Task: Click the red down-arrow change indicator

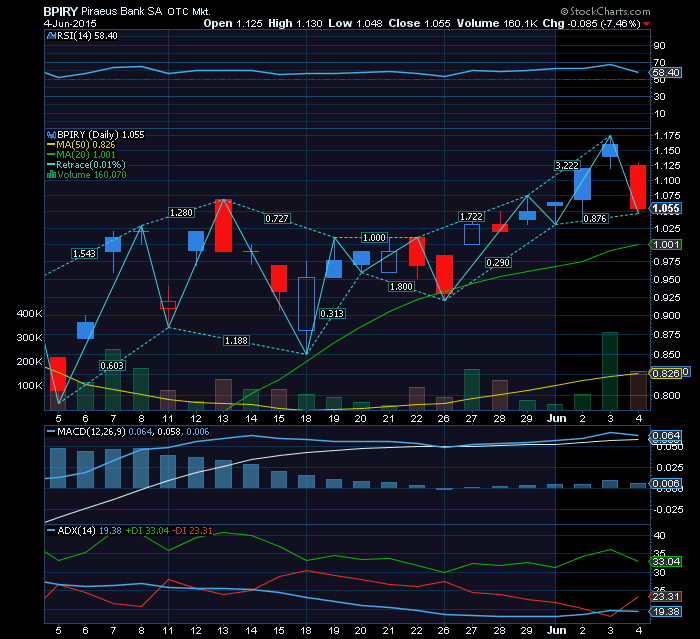Action: click(646, 24)
